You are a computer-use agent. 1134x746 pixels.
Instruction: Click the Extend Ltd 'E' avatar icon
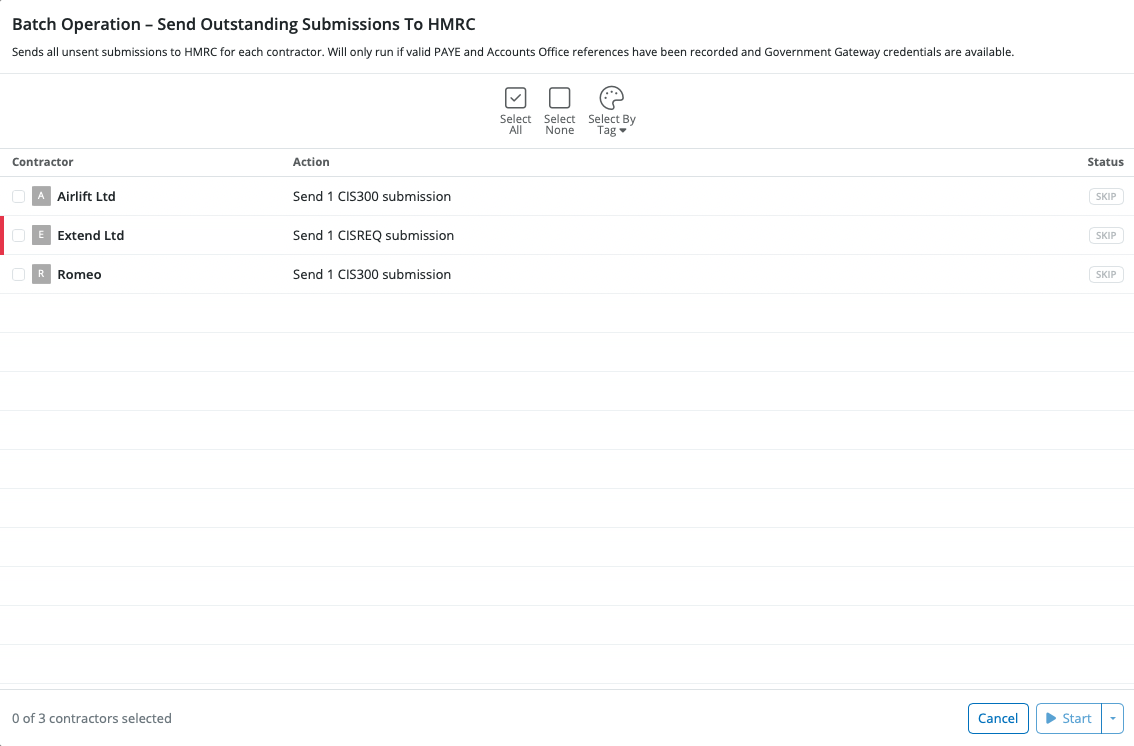pyautogui.click(x=41, y=235)
